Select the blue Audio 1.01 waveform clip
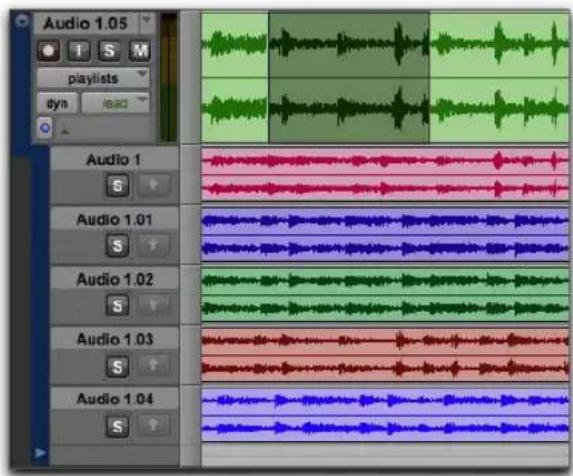 click(x=385, y=235)
